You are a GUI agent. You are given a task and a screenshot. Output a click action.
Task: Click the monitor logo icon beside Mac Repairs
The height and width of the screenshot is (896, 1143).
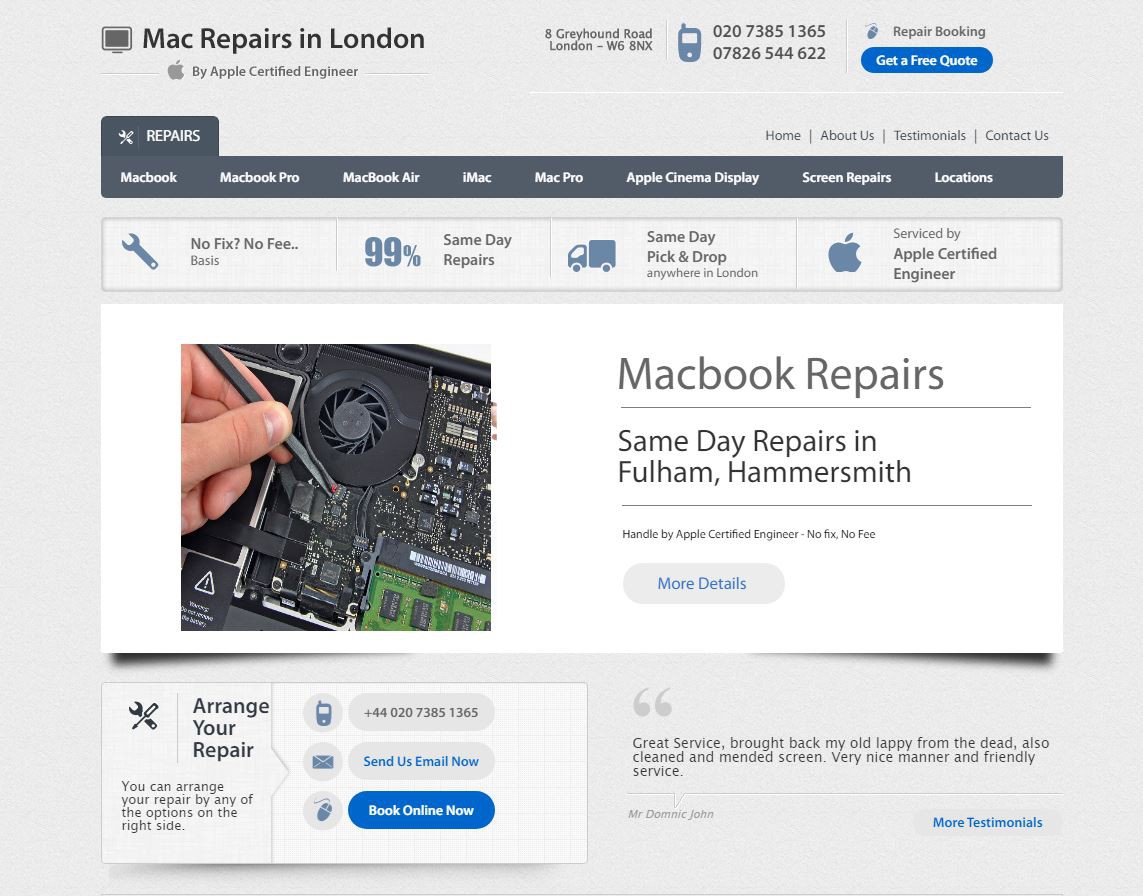(117, 39)
